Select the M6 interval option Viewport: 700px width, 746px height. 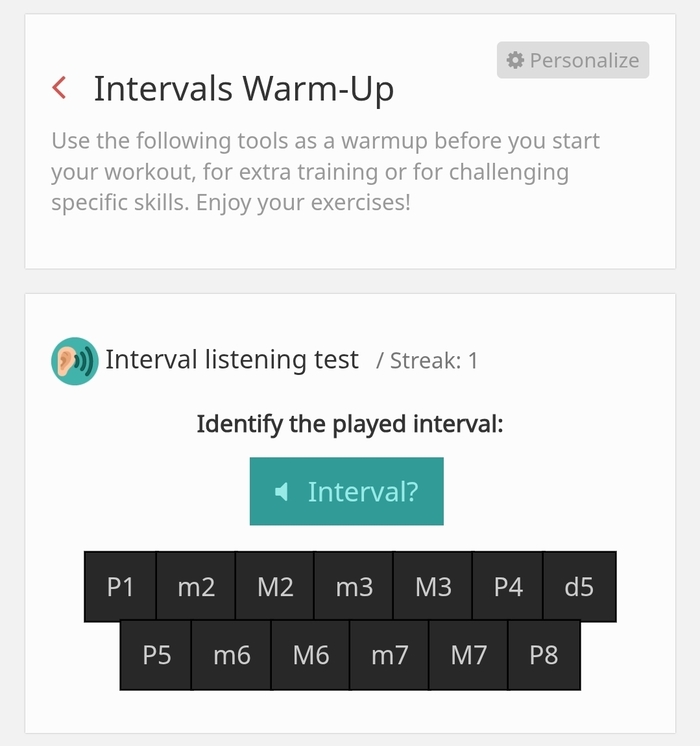(x=310, y=655)
